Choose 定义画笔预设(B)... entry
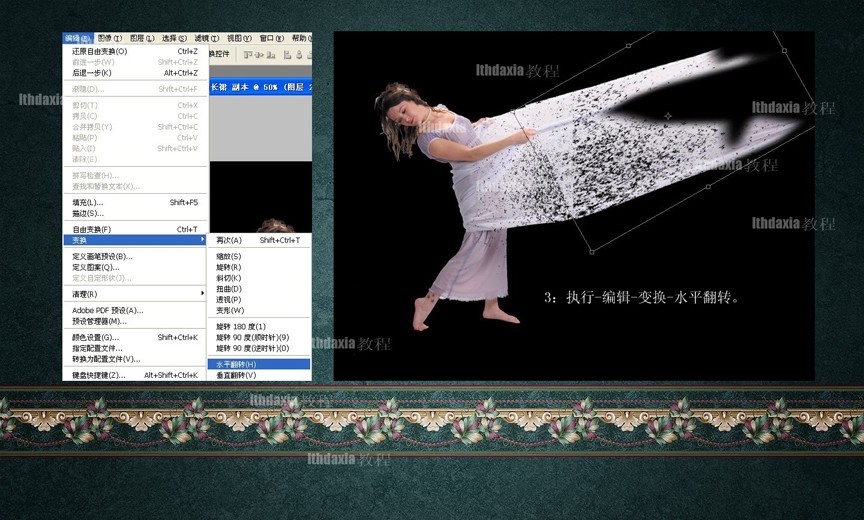 [135, 256]
